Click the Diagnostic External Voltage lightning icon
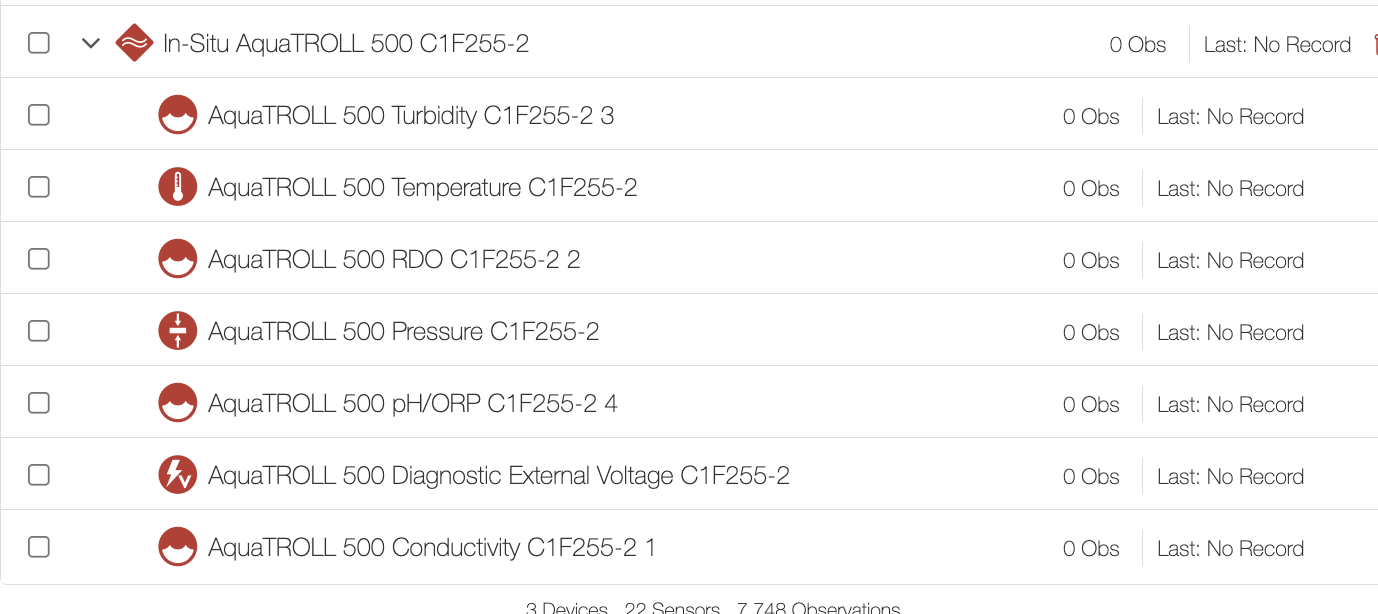1378x614 pixels. click(x=178, y=475)
